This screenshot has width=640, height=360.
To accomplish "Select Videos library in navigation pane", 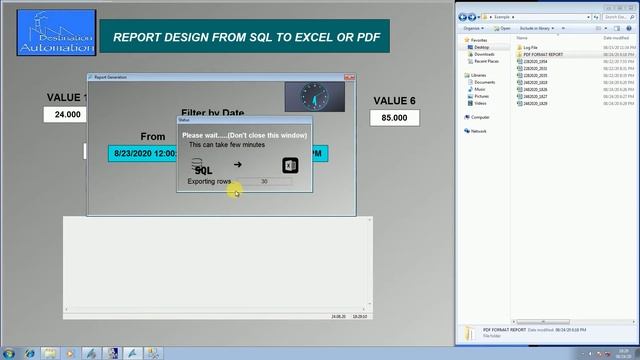I will point(480,103).
